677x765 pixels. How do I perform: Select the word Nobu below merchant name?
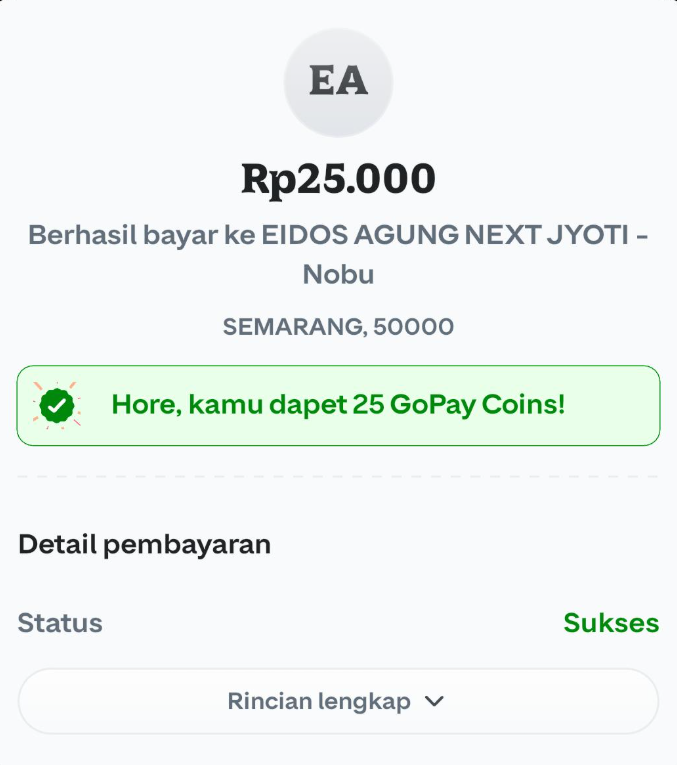[x=338, y=274]
